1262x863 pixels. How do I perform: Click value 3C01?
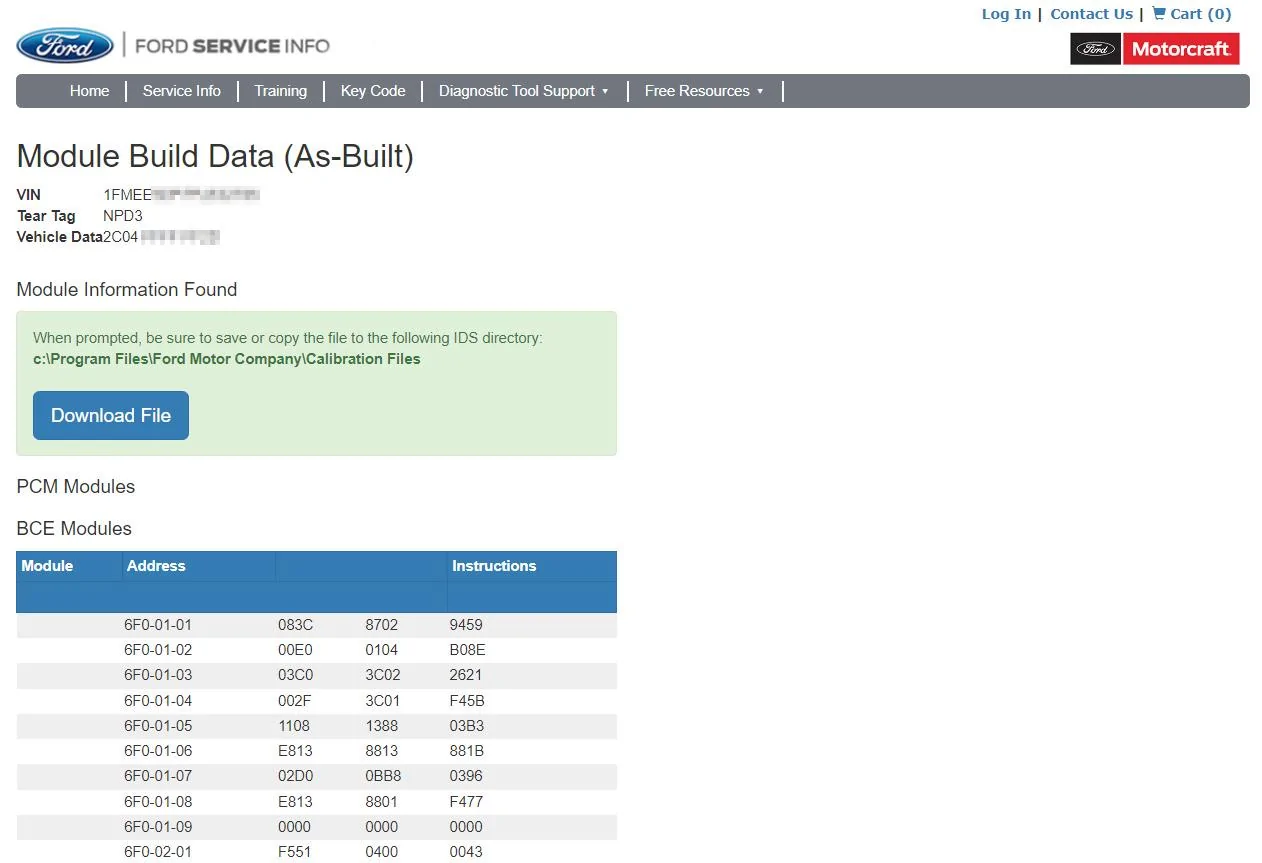click(383, 701)
